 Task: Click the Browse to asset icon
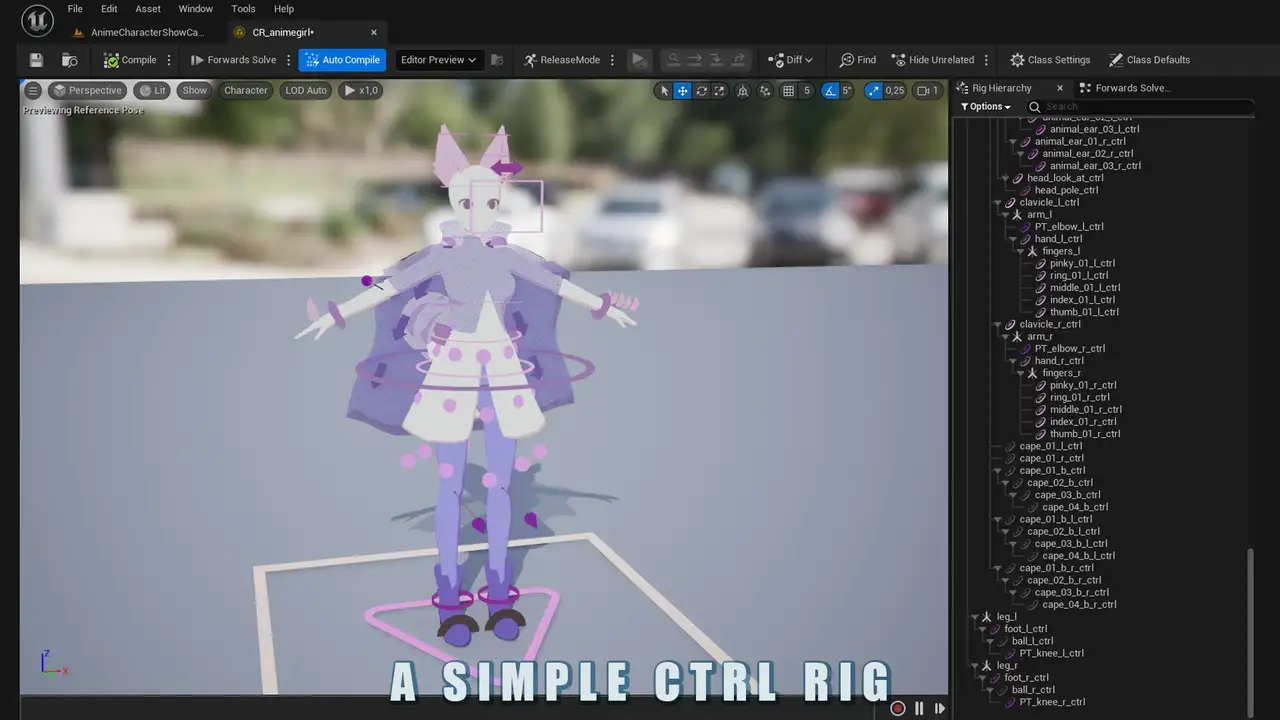tap(69, 60)
